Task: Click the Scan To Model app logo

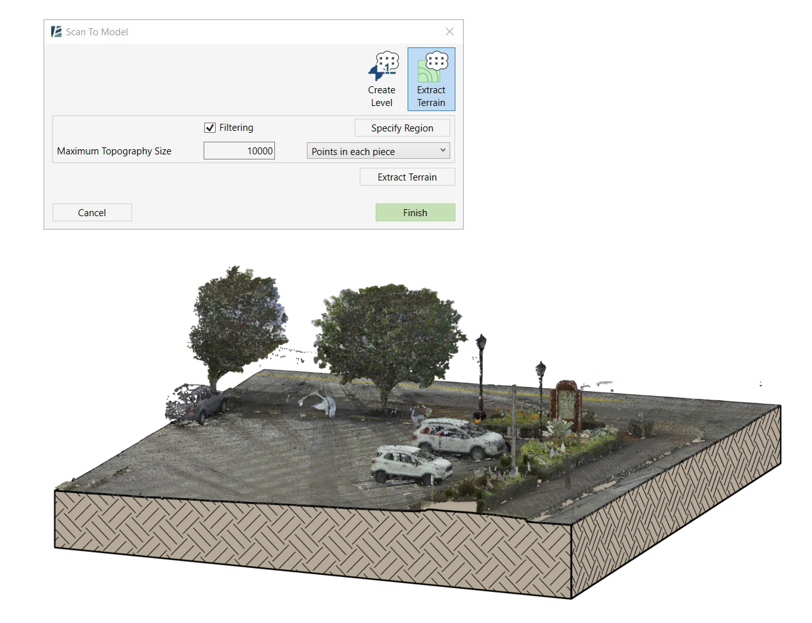Action: point(56,32)
